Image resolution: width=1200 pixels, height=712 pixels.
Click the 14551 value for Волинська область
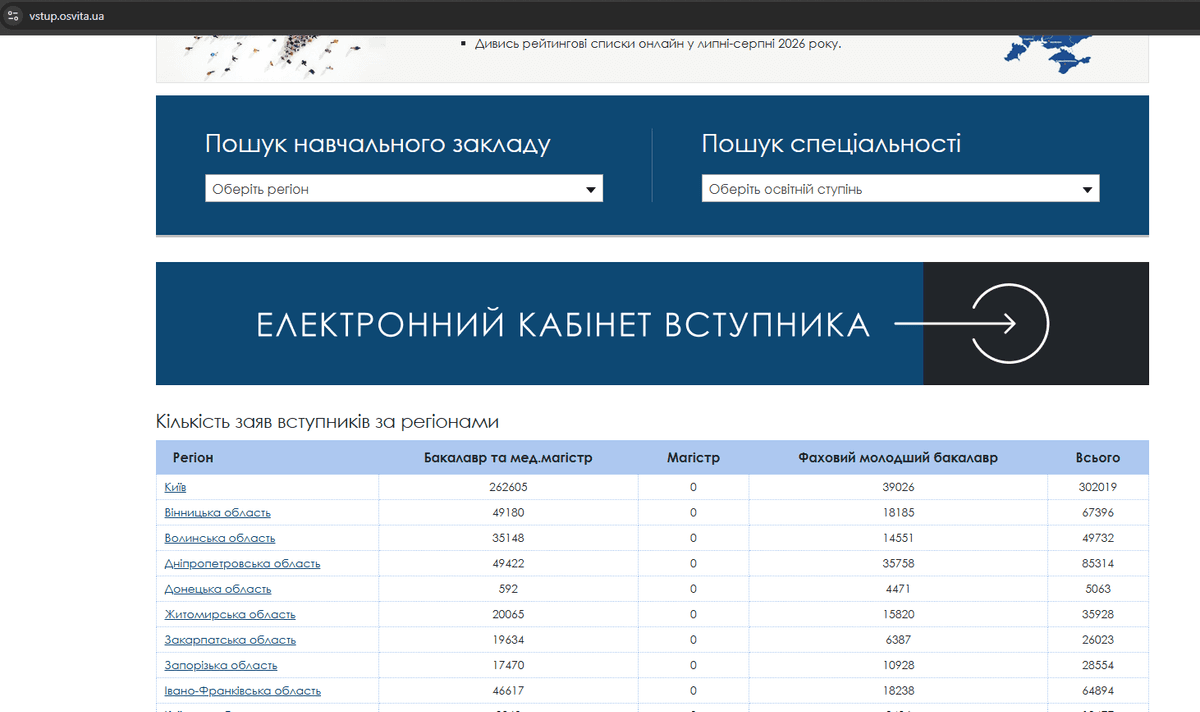(x=898, y=538)
